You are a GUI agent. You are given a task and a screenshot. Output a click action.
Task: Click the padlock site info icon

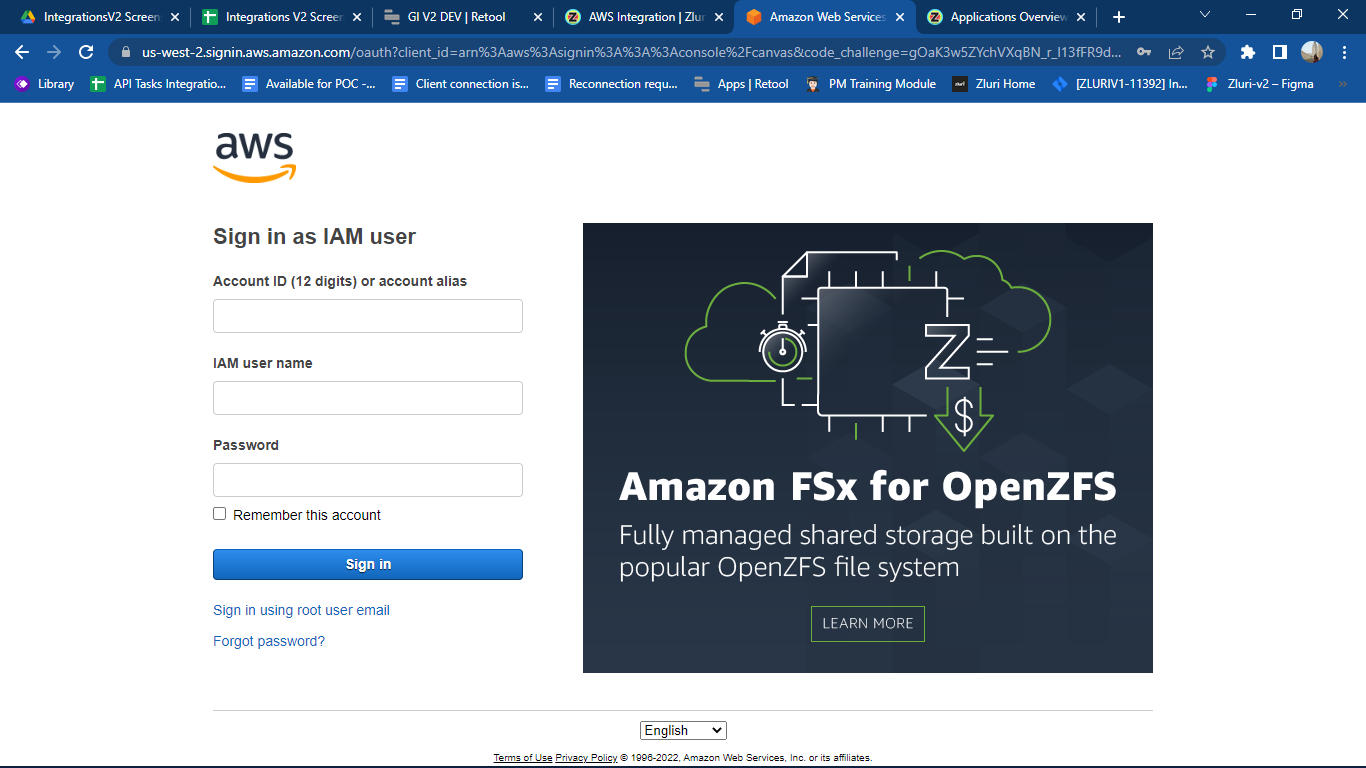point(125,52)
